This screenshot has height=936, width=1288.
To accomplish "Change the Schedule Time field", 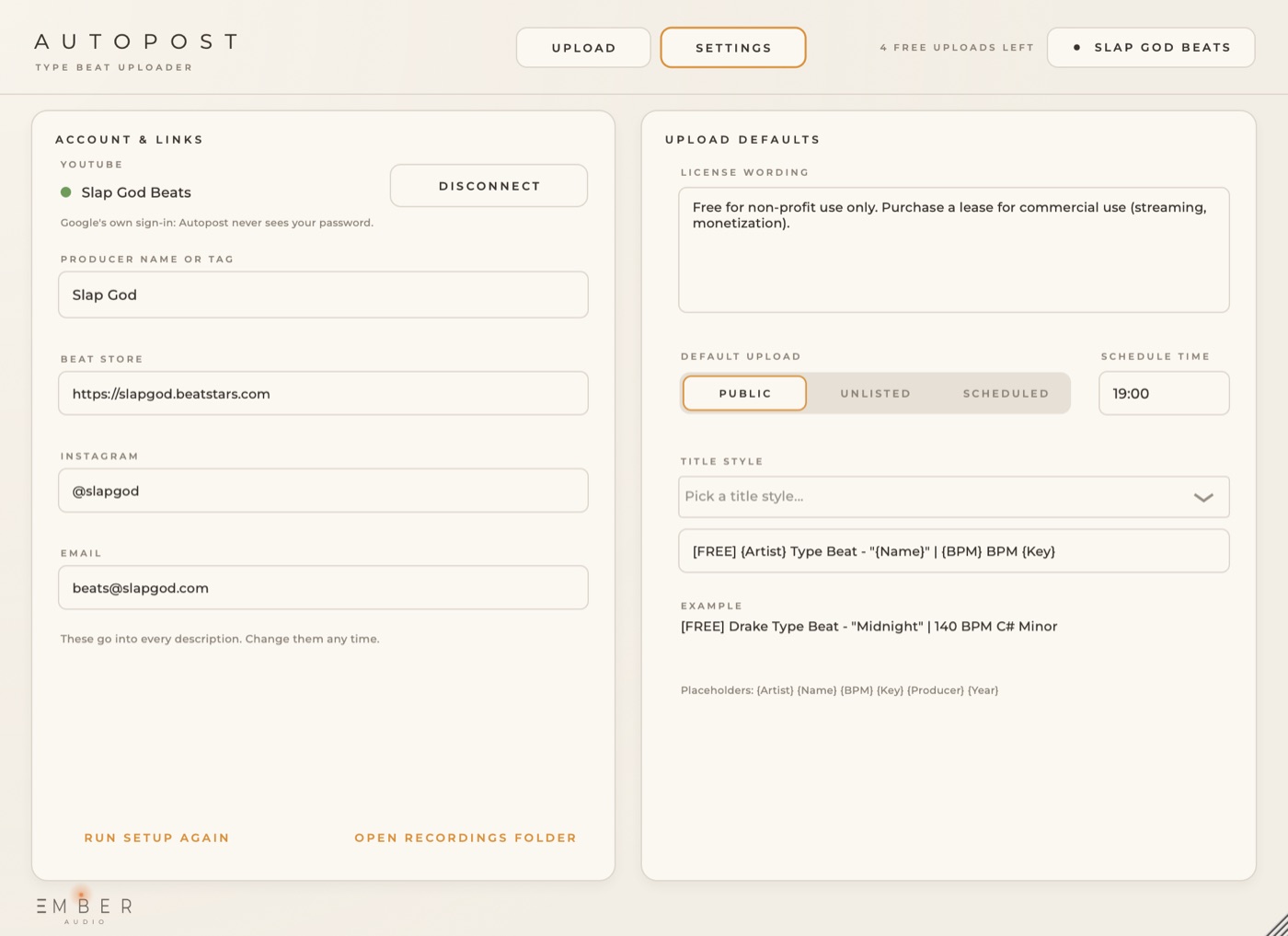I will pyautogui.click(x=1164, y=394).
